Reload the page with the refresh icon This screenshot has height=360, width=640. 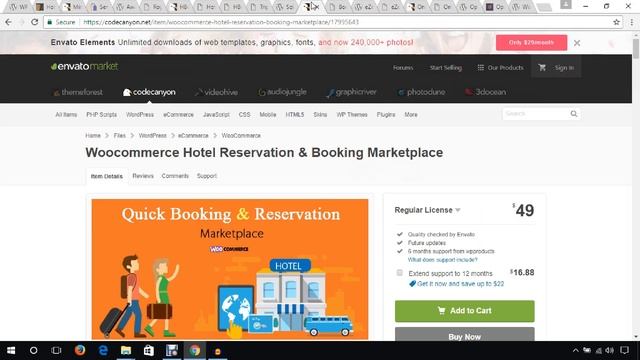click(x=35, y=22)
